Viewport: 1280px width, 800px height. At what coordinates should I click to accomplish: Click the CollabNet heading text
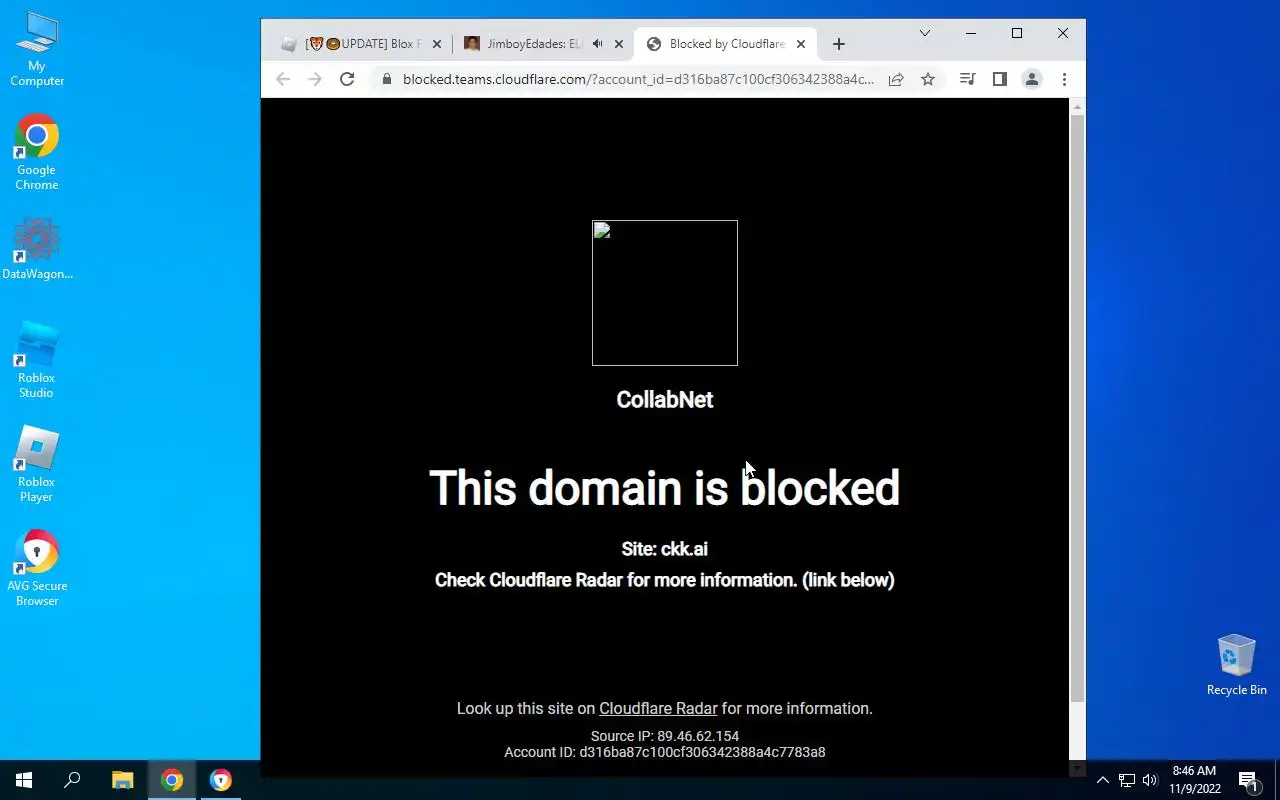click(665, 400)
